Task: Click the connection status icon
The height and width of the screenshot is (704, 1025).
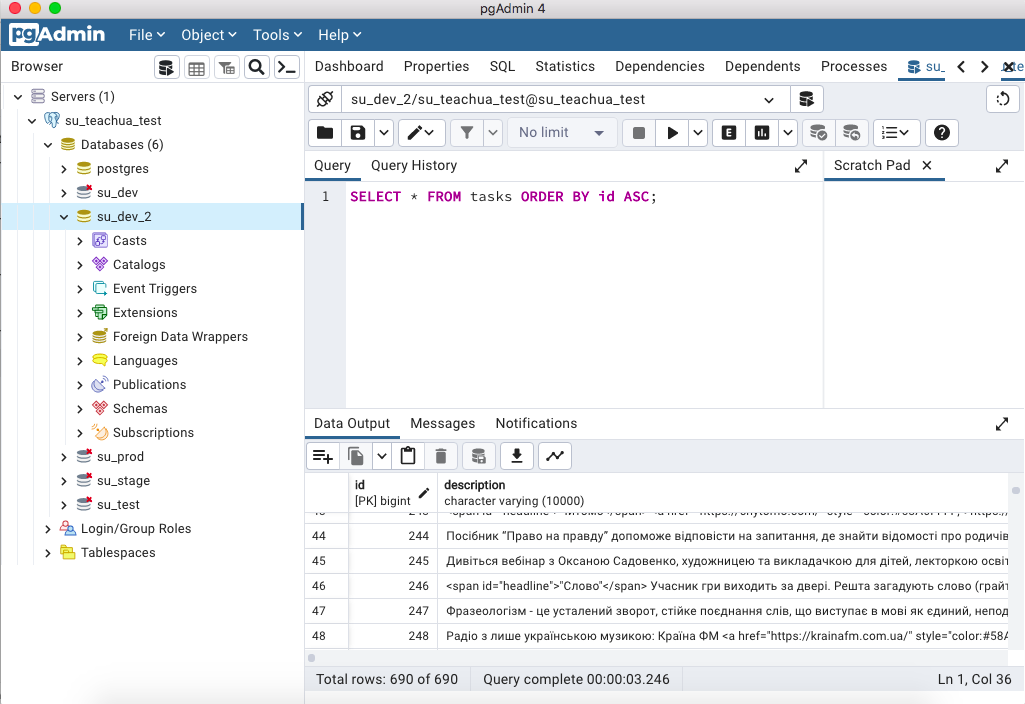Action: click(325, 99)
